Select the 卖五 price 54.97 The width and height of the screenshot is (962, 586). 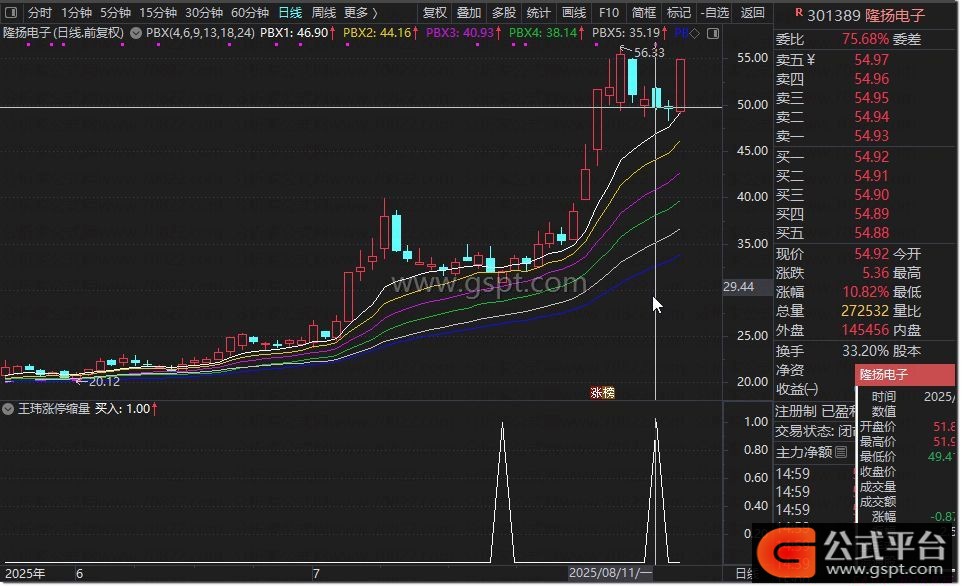[x=871, y=60]
